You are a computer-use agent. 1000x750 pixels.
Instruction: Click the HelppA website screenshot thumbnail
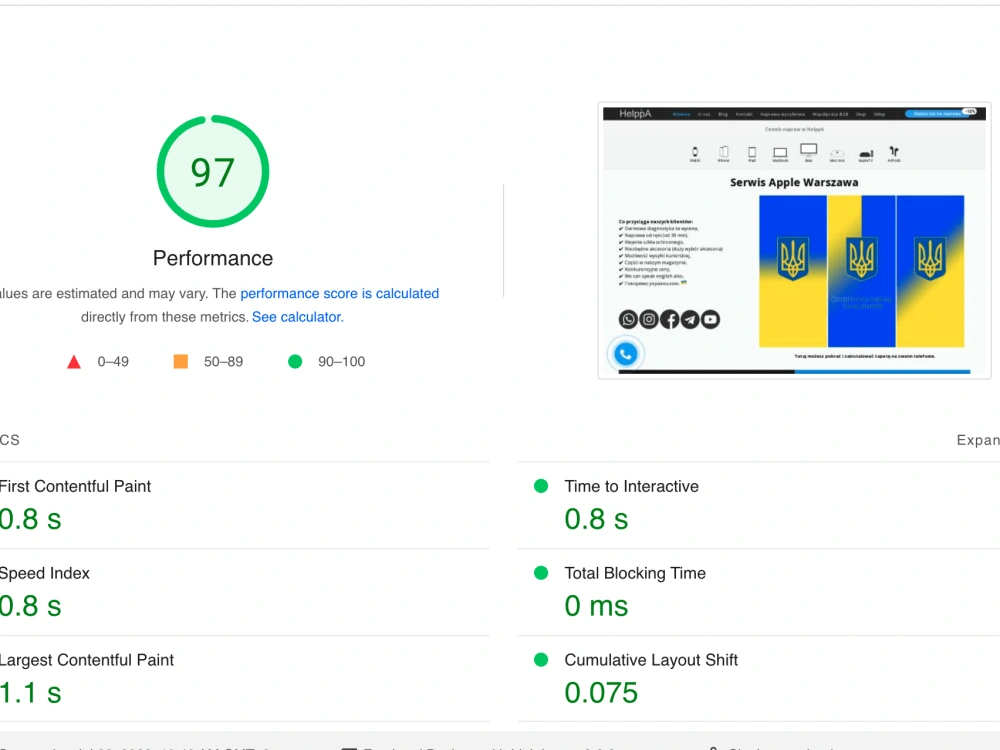pos(794,240)
